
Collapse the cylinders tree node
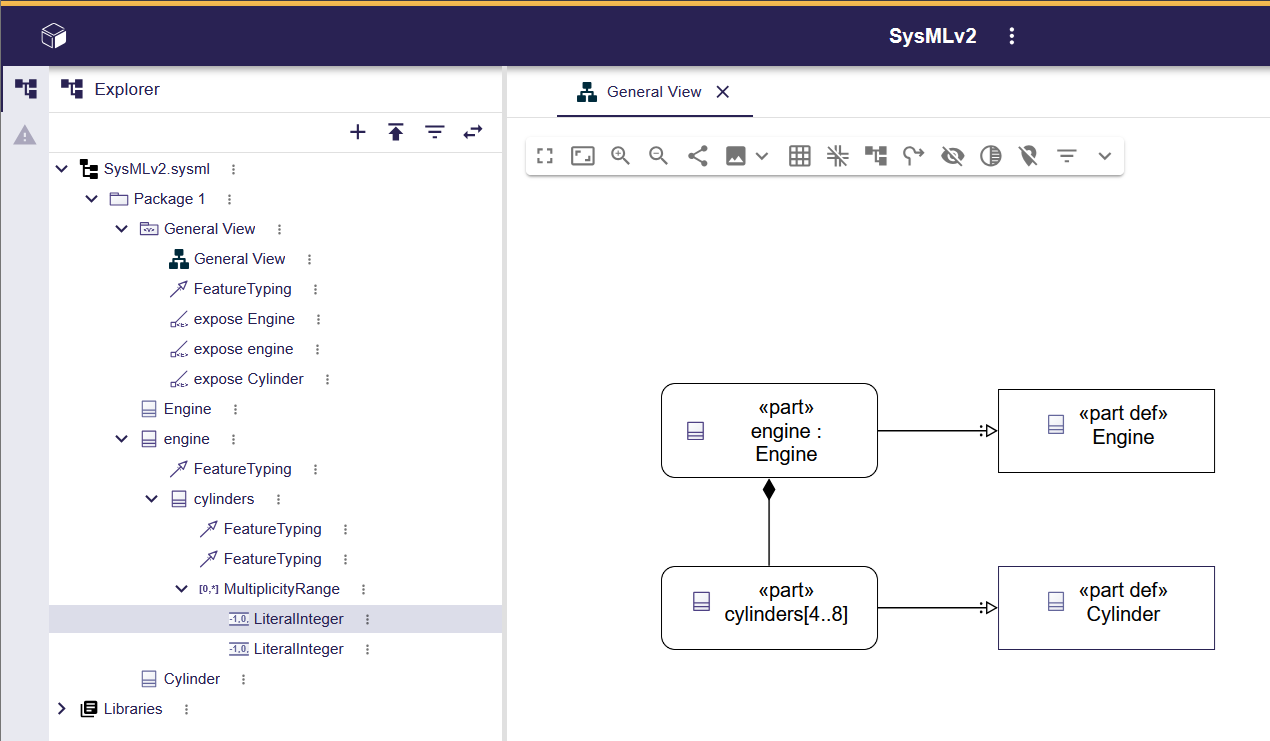[x=152, y=499]
